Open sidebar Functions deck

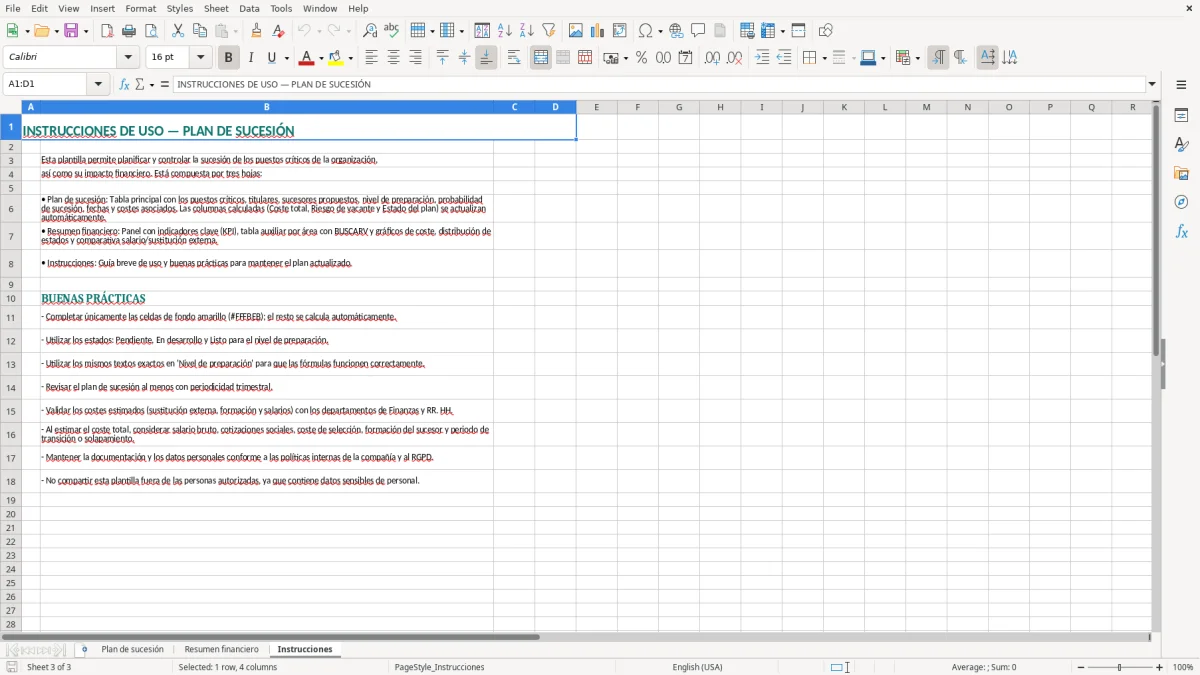(x=1181, y=231)
